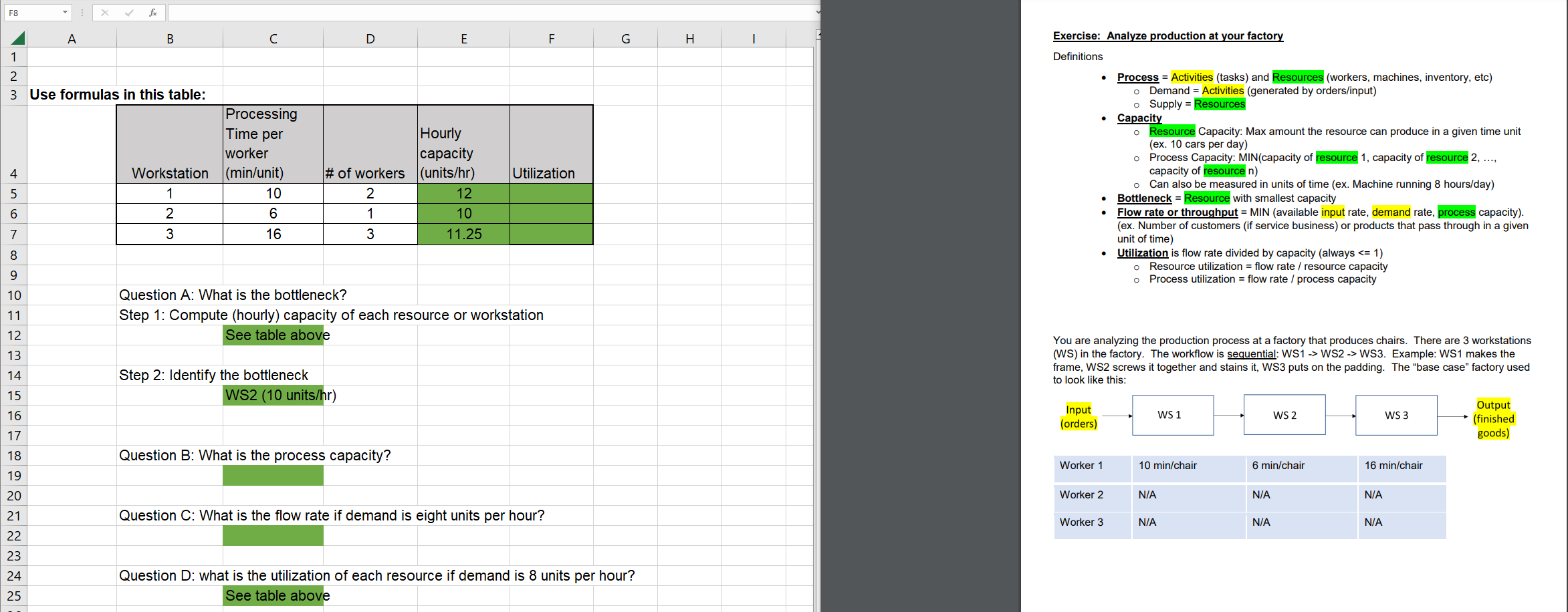Select the processing time cell showing 16

273,234
